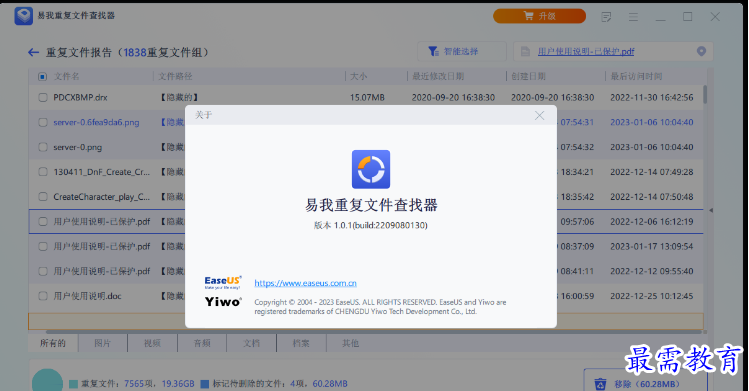This screenshot has height=391, width=749.
Task: Click the app icon in the title bar
Action: tap(23, 16)
